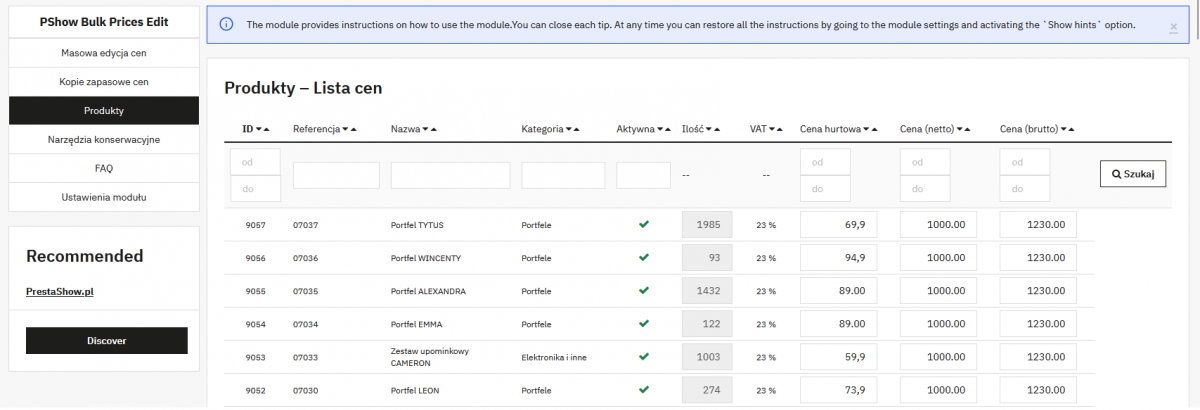Click the reference '07037' cell

click(x=305, y=225)
